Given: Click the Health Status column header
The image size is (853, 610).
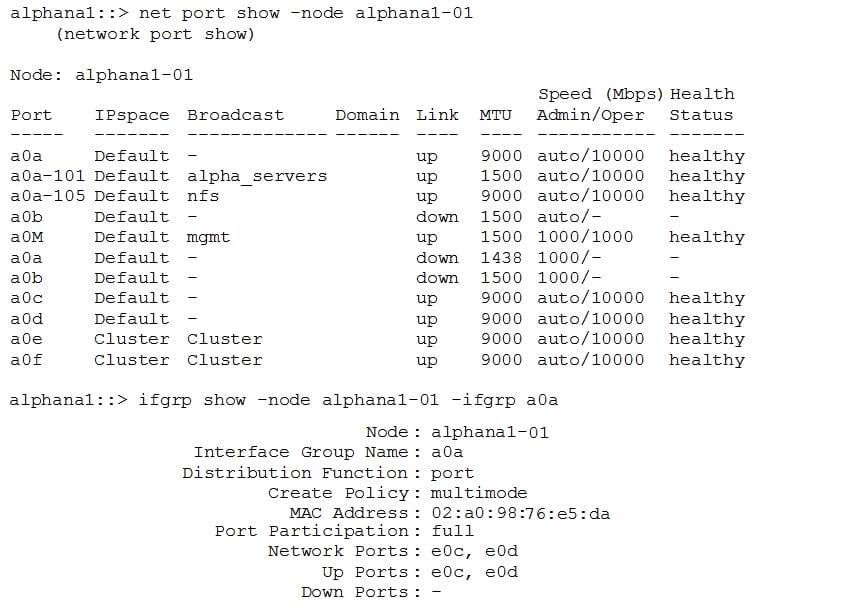Looking at the screenshot, I should point(701,105).
